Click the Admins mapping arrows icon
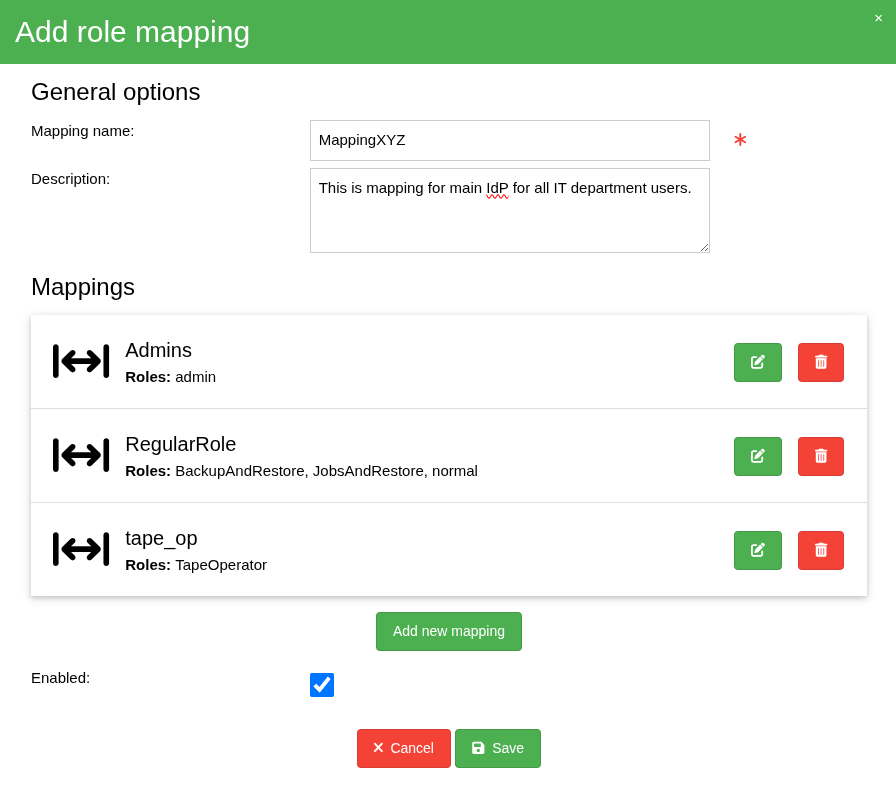This screenshot has height=789, width=896. click(81, 361)
